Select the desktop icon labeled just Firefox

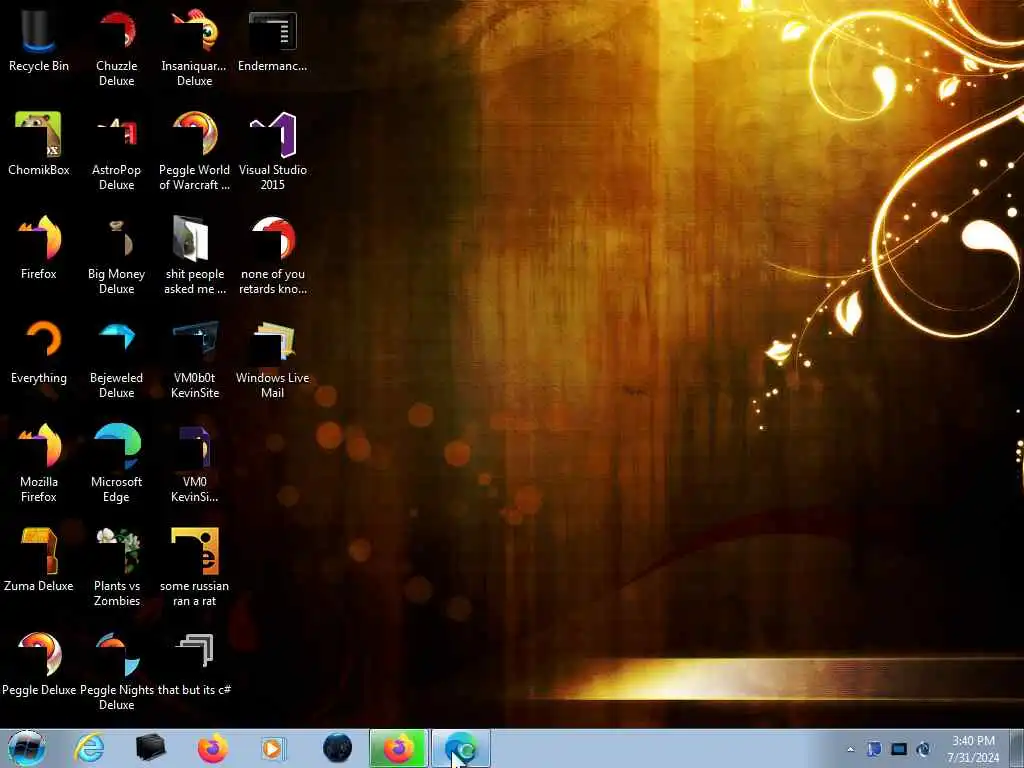(39, 248)
